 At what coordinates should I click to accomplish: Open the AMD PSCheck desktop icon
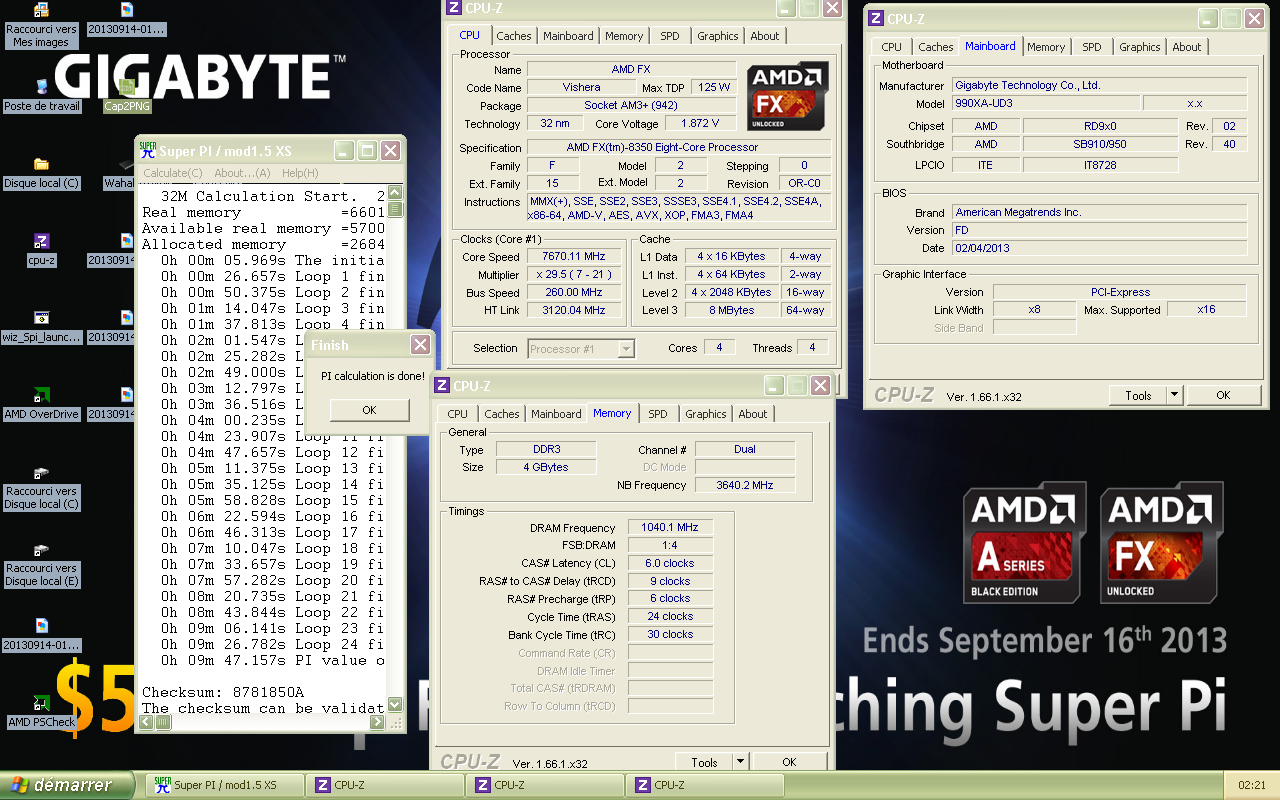(41, 712)
